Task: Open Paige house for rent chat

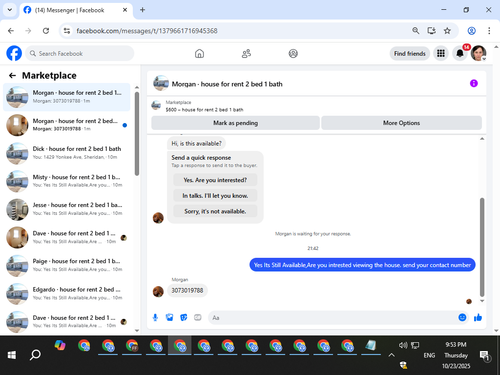Action: 66,266
